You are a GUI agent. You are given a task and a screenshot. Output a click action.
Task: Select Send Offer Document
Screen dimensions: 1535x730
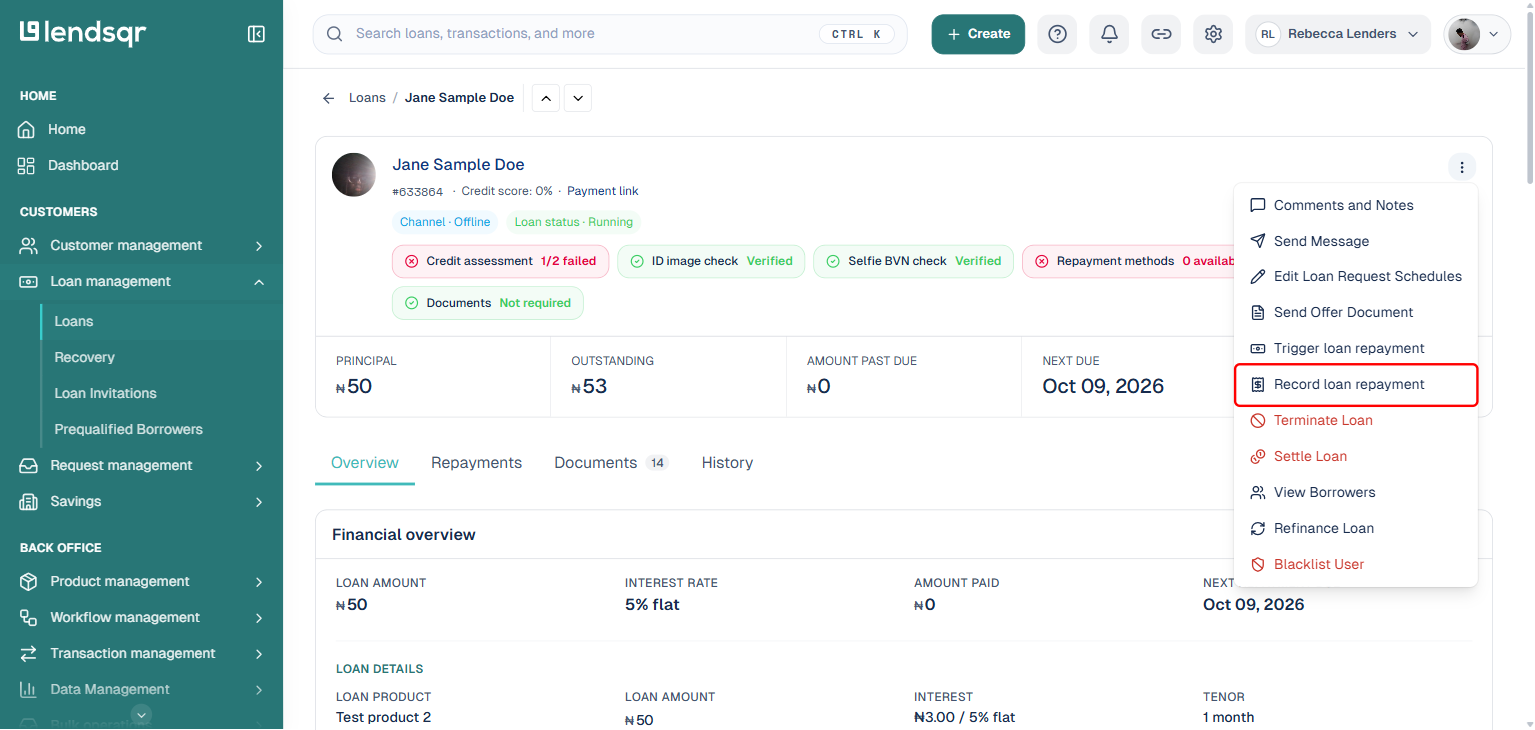tap(1356, 312)
